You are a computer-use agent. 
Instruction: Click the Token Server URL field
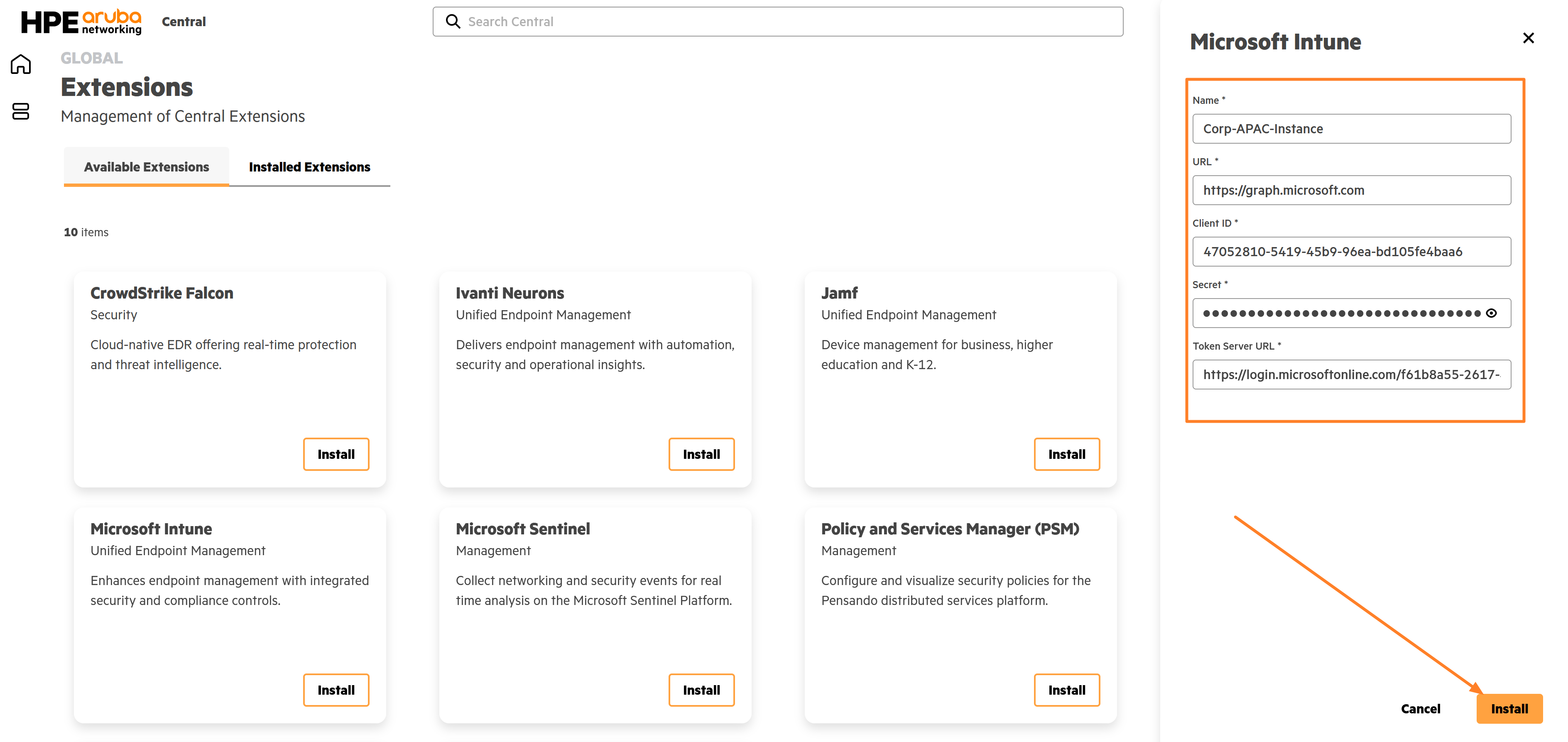click(1351, 375)
